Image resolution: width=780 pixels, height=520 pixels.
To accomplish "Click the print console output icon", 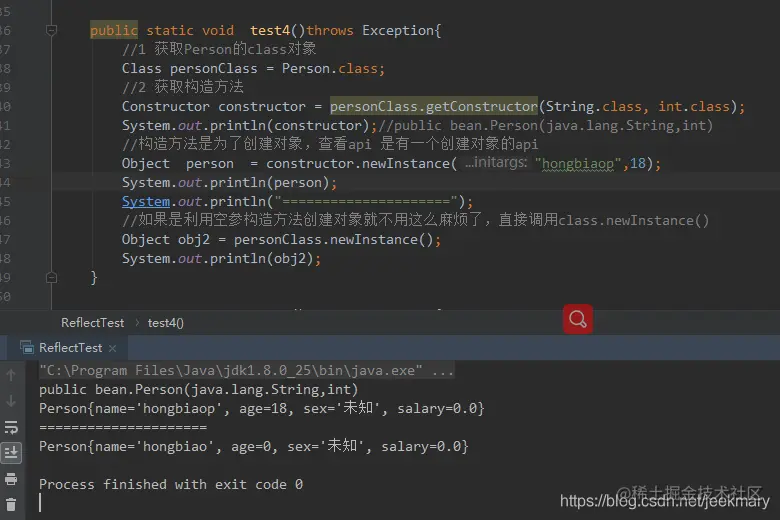I will pos(11,479).
